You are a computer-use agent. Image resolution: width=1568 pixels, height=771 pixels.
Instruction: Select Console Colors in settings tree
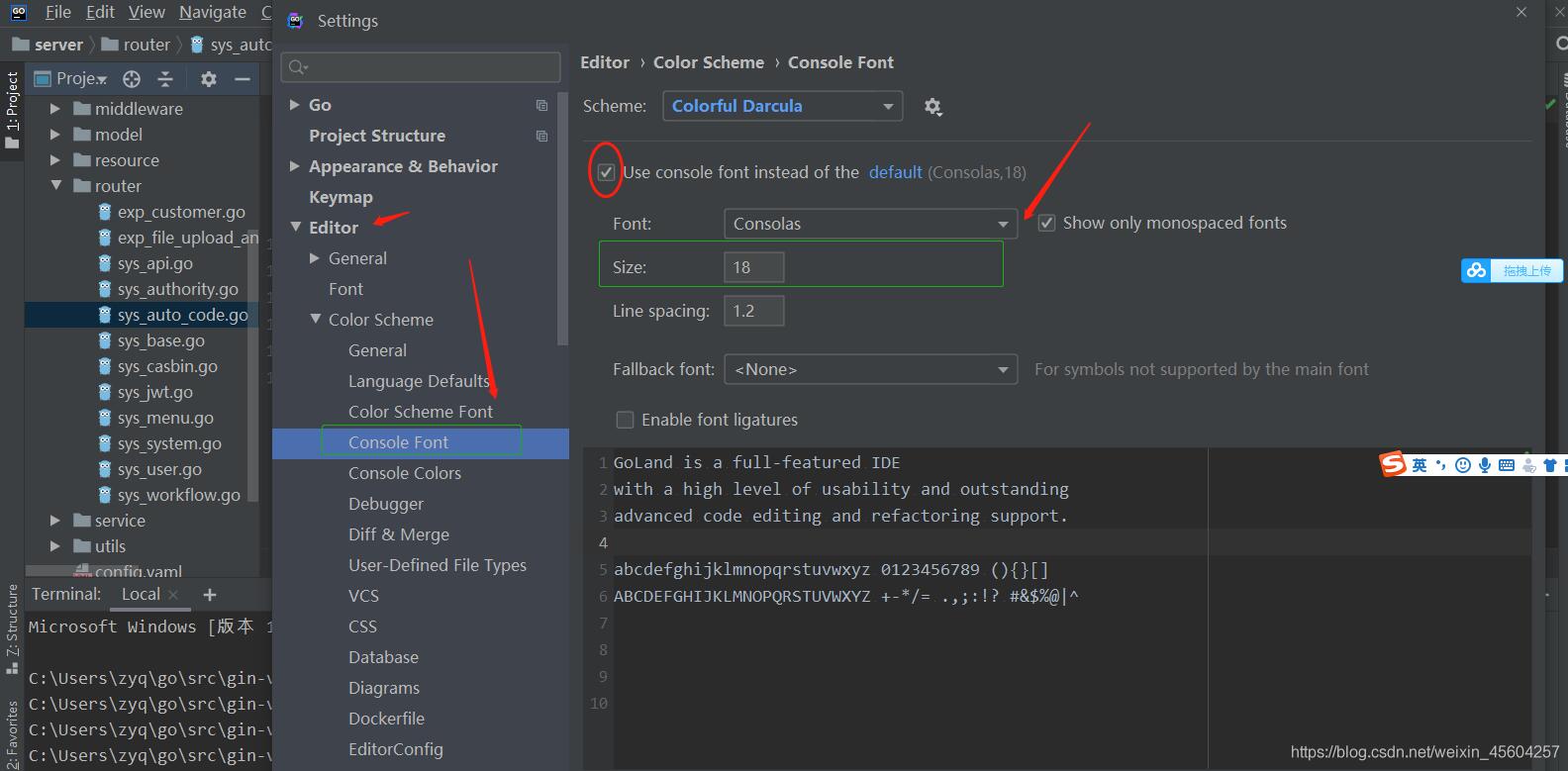click(x=404, y=473)
